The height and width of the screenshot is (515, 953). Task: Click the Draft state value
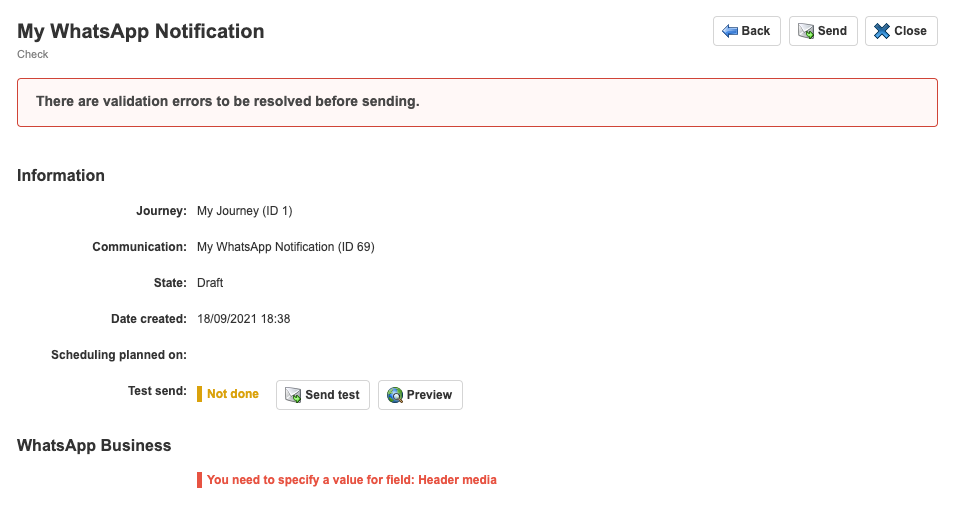(210, 283)
